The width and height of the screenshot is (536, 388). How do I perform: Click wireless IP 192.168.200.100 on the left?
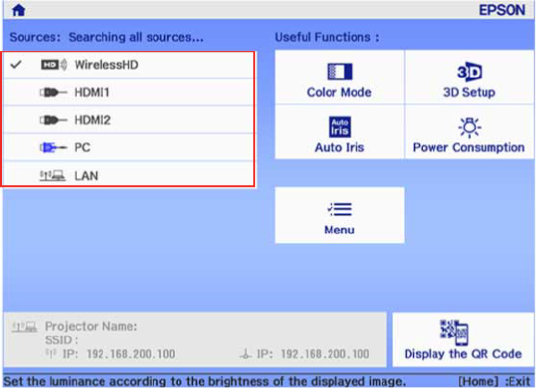click(131, 354)
